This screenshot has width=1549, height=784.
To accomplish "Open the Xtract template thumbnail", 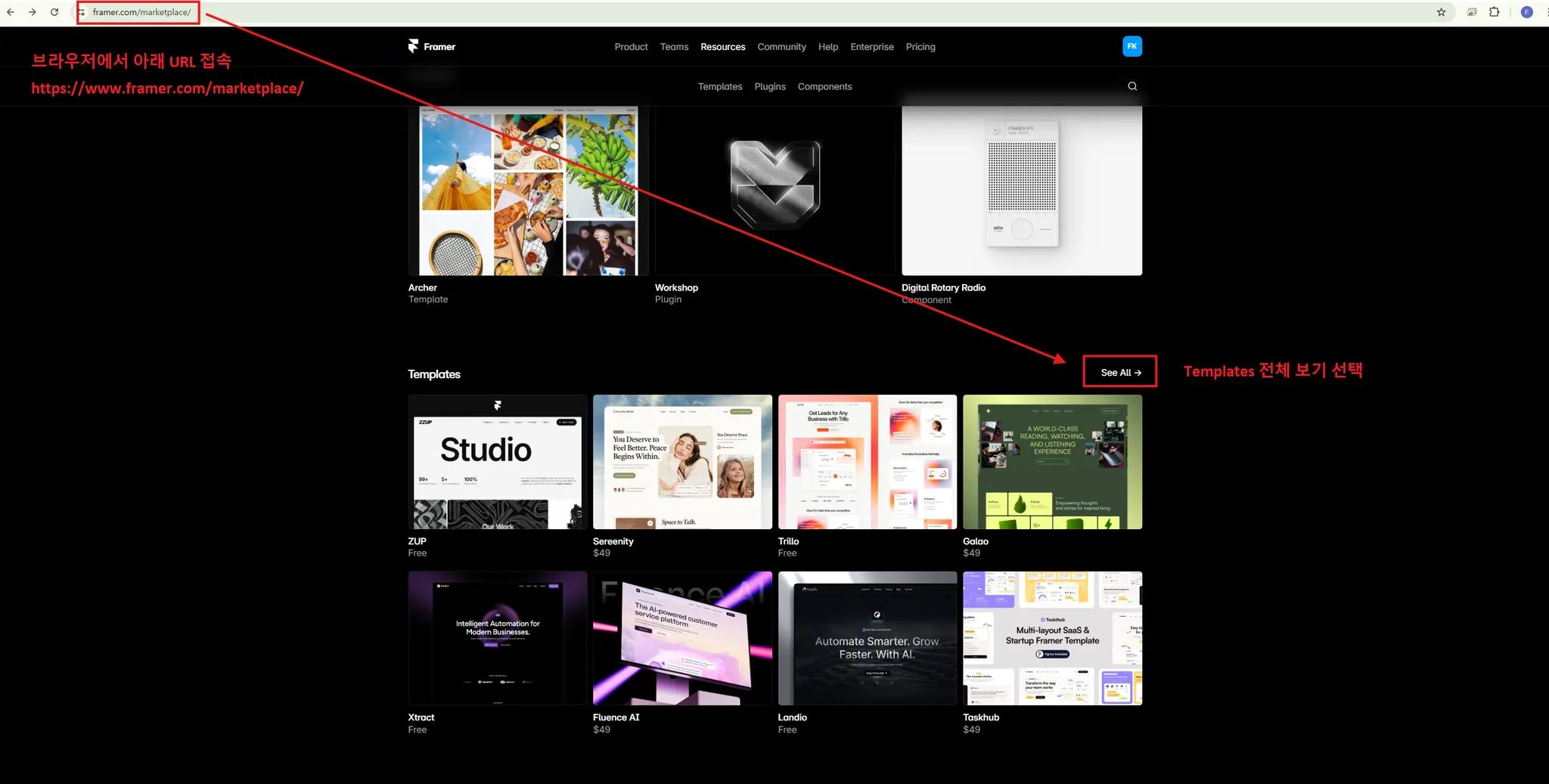I will click(x=498, y=638).
